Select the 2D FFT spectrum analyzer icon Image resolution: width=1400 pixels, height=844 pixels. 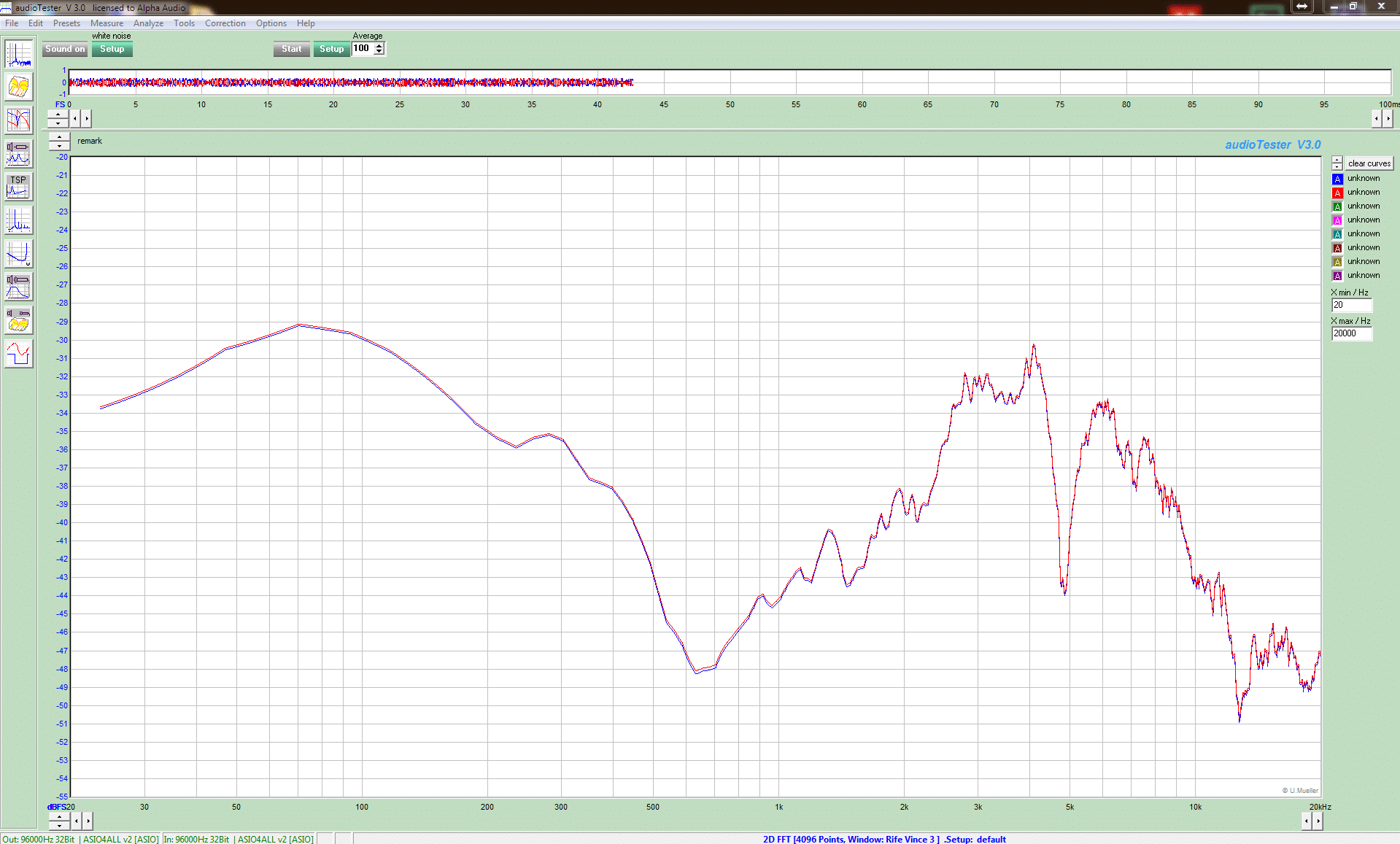click(x=19, y=54)
